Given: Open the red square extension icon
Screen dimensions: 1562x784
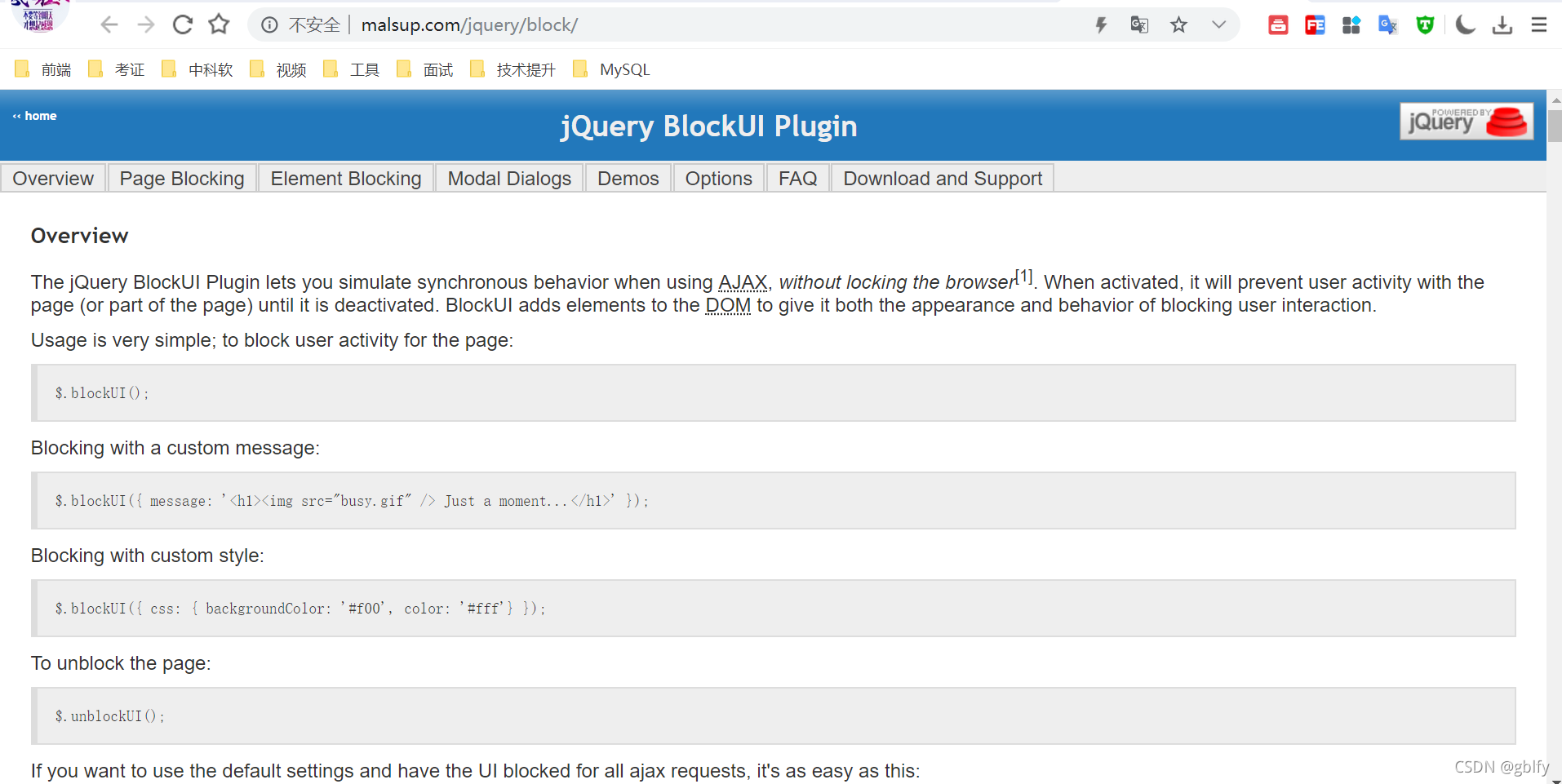Looking at the screenshot, I should pos(1278,25).
